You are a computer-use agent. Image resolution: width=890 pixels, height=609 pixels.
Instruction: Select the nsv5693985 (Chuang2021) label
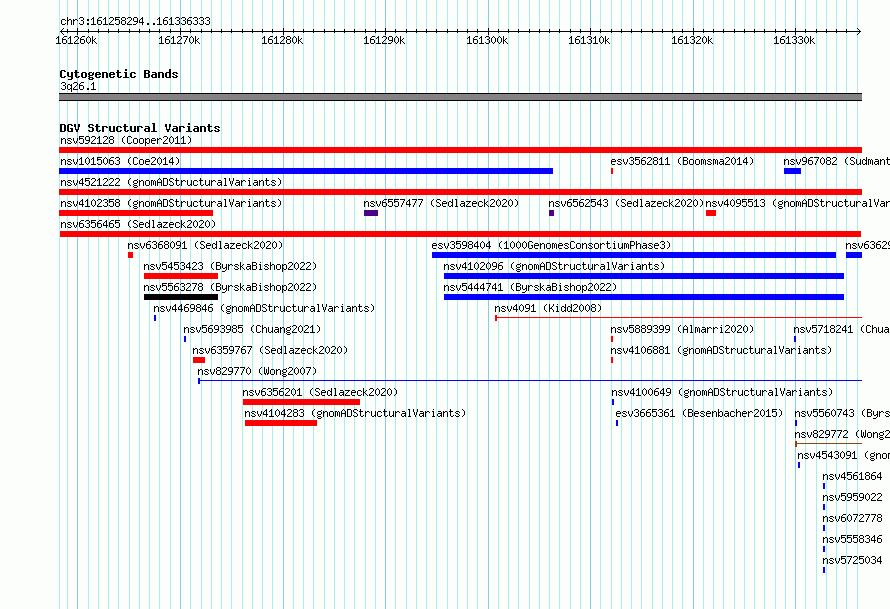(252, 329)
